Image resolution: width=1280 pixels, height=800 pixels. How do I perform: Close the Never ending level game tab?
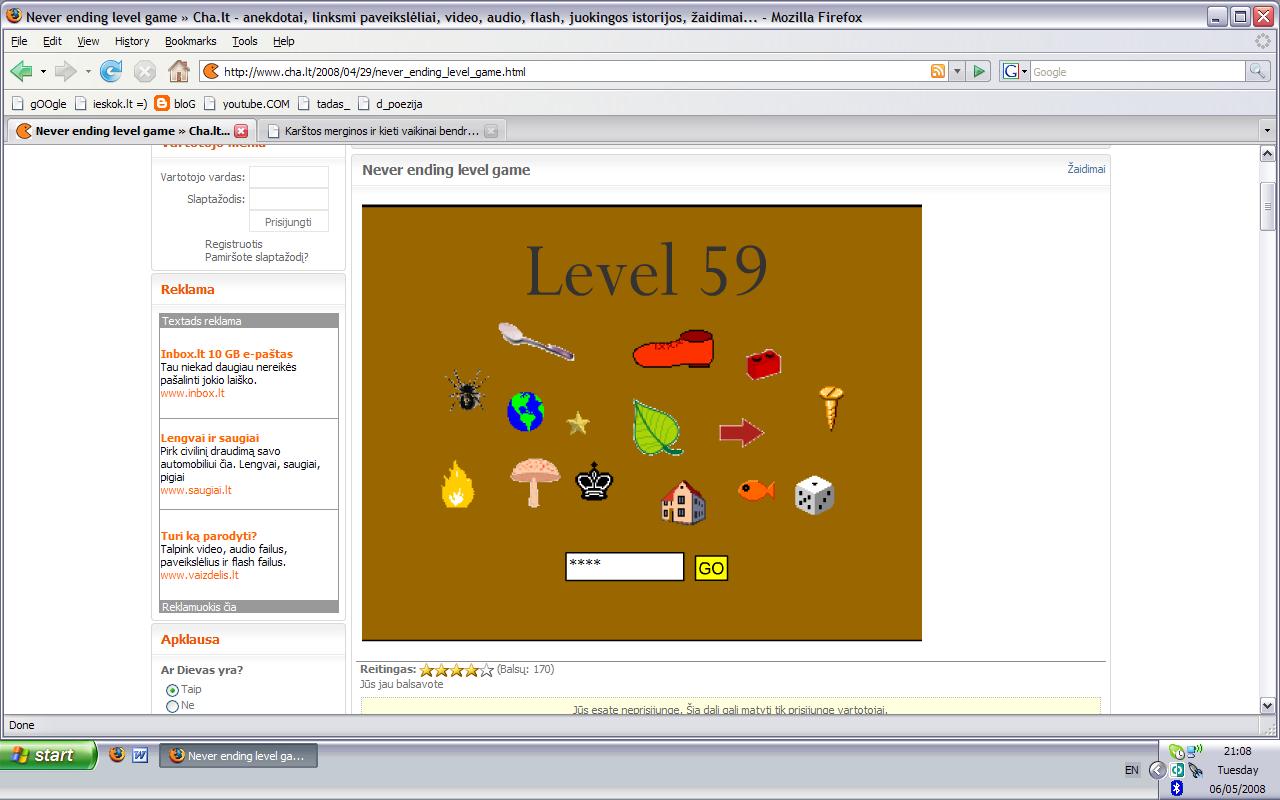click(x=241, y=131)
